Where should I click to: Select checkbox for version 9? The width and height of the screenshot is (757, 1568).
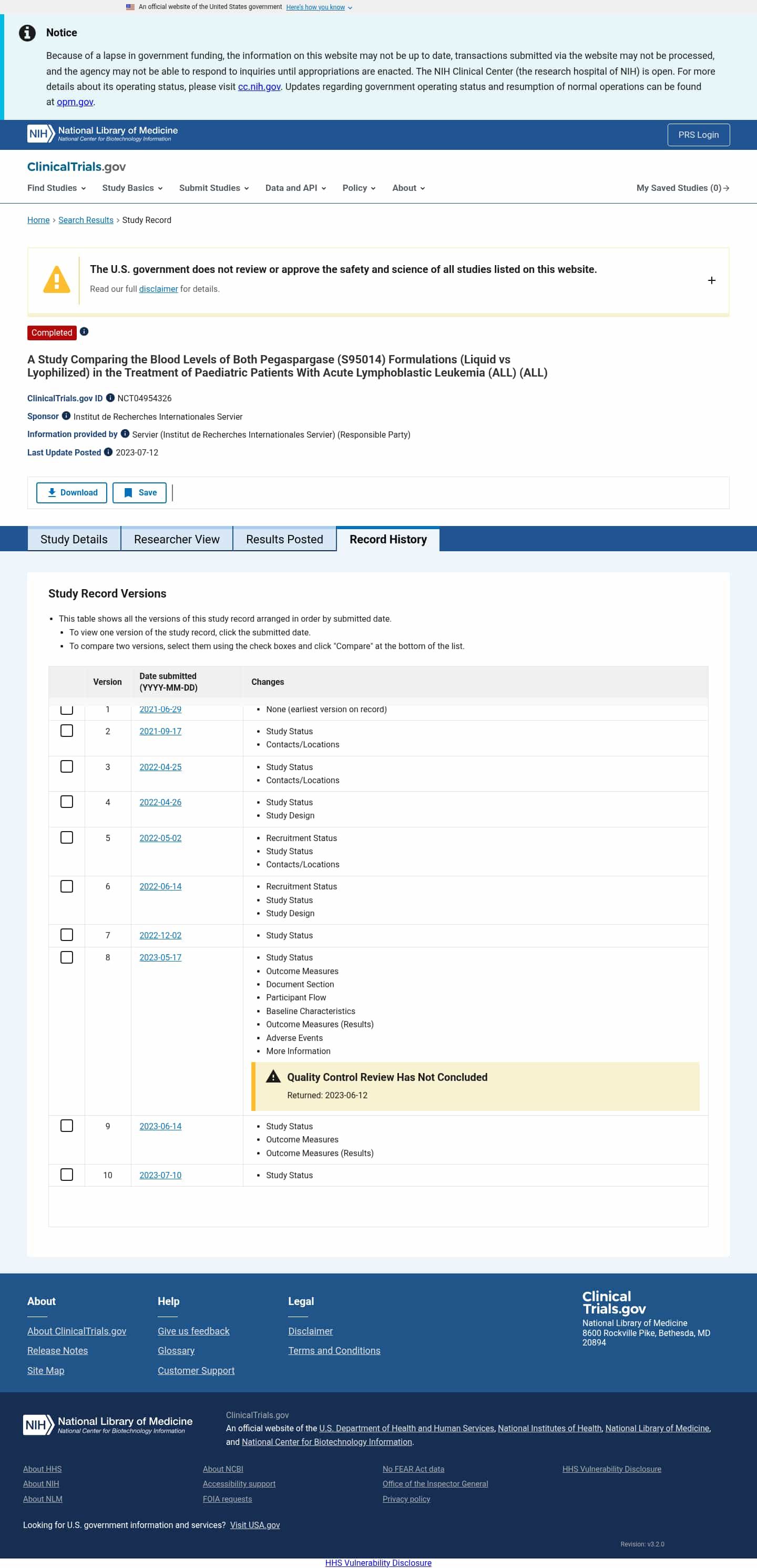[67, 1127]
